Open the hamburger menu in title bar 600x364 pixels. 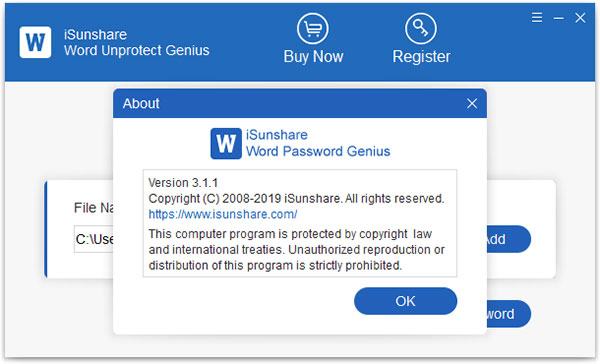pos(537,18)
